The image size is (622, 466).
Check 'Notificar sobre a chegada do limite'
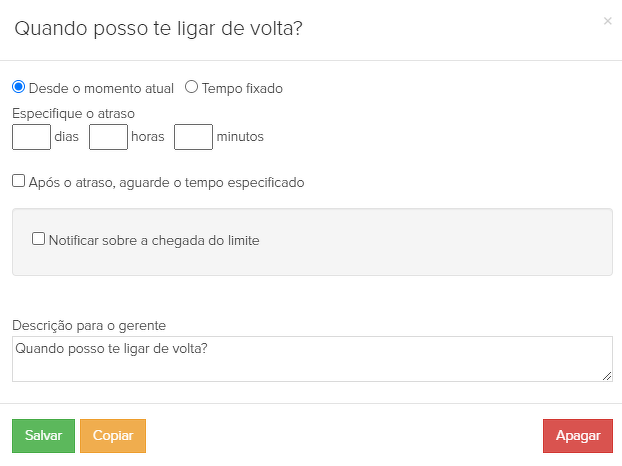[x=38, y=239]
